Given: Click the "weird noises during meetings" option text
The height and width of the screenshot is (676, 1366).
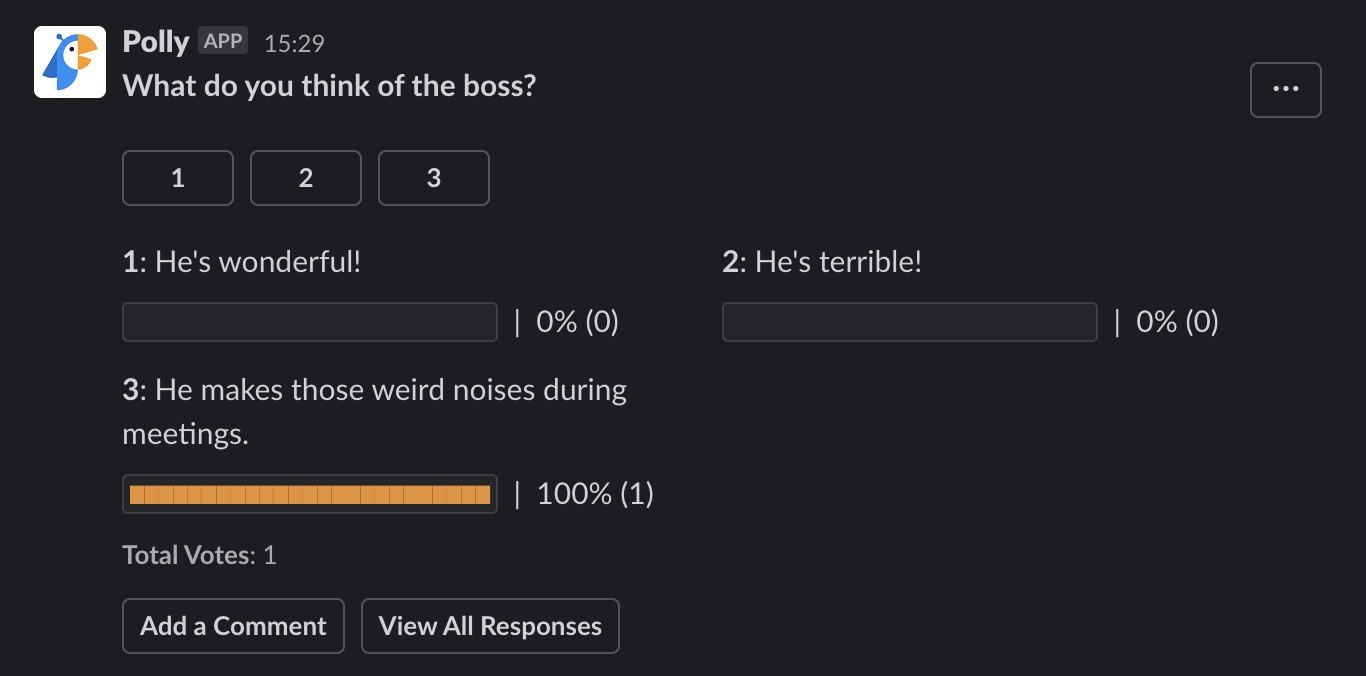Looking at the screenshot, I should 374,411.
